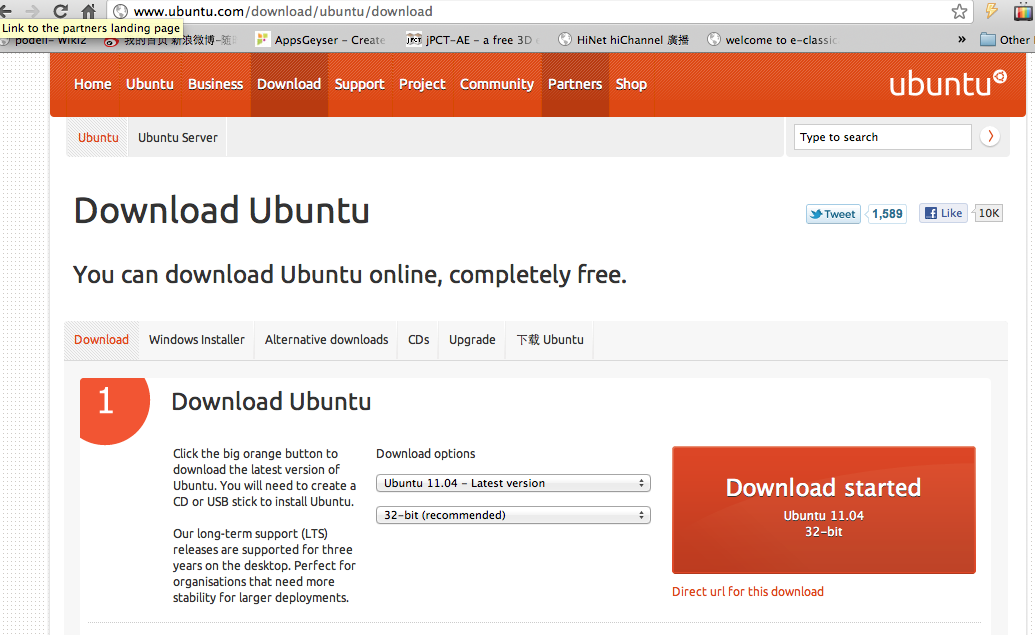Screen dimensions: 1035x635
Task: Click the lightning bolt extension icon
Action: point(991,11)
